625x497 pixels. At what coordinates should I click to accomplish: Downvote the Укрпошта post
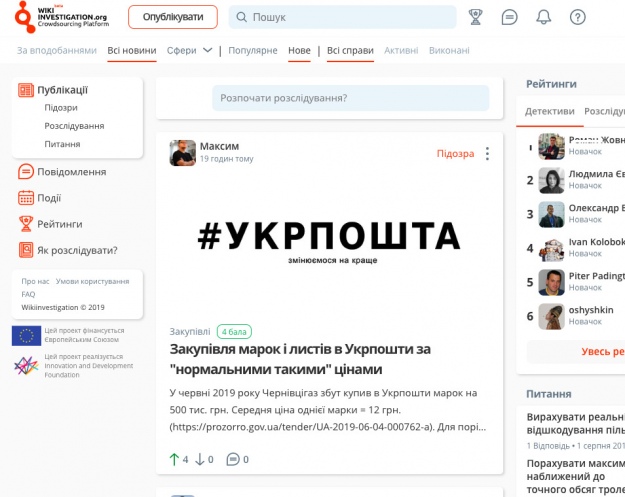pyautogui.click(x=199, y=459)
